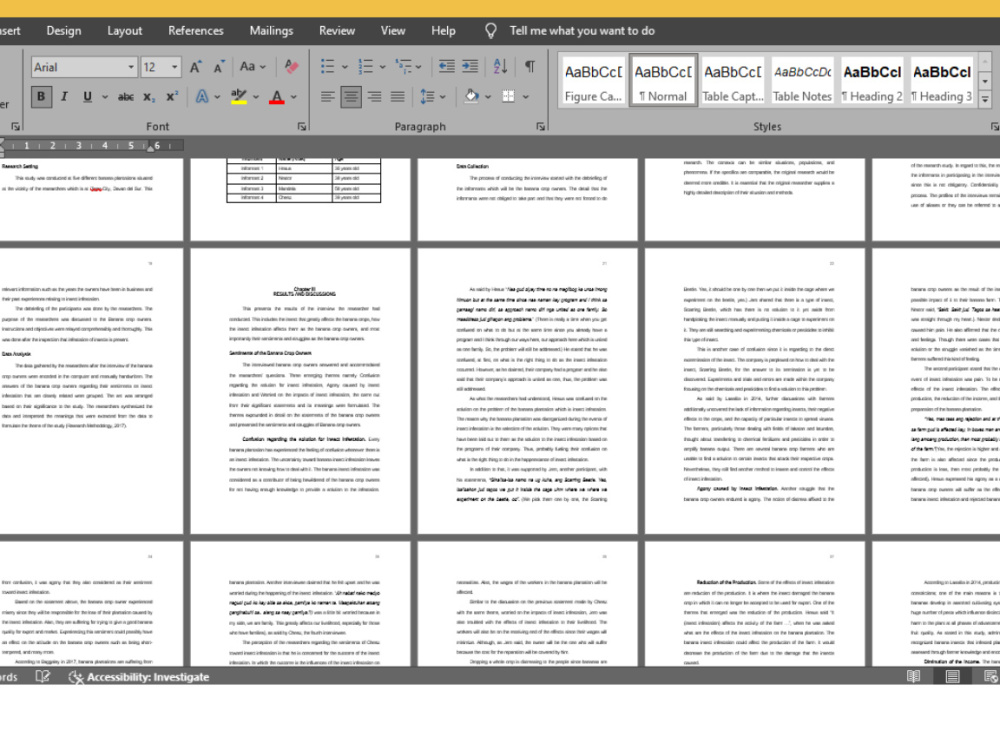Apply strikethrough formatting

[126, 97]
